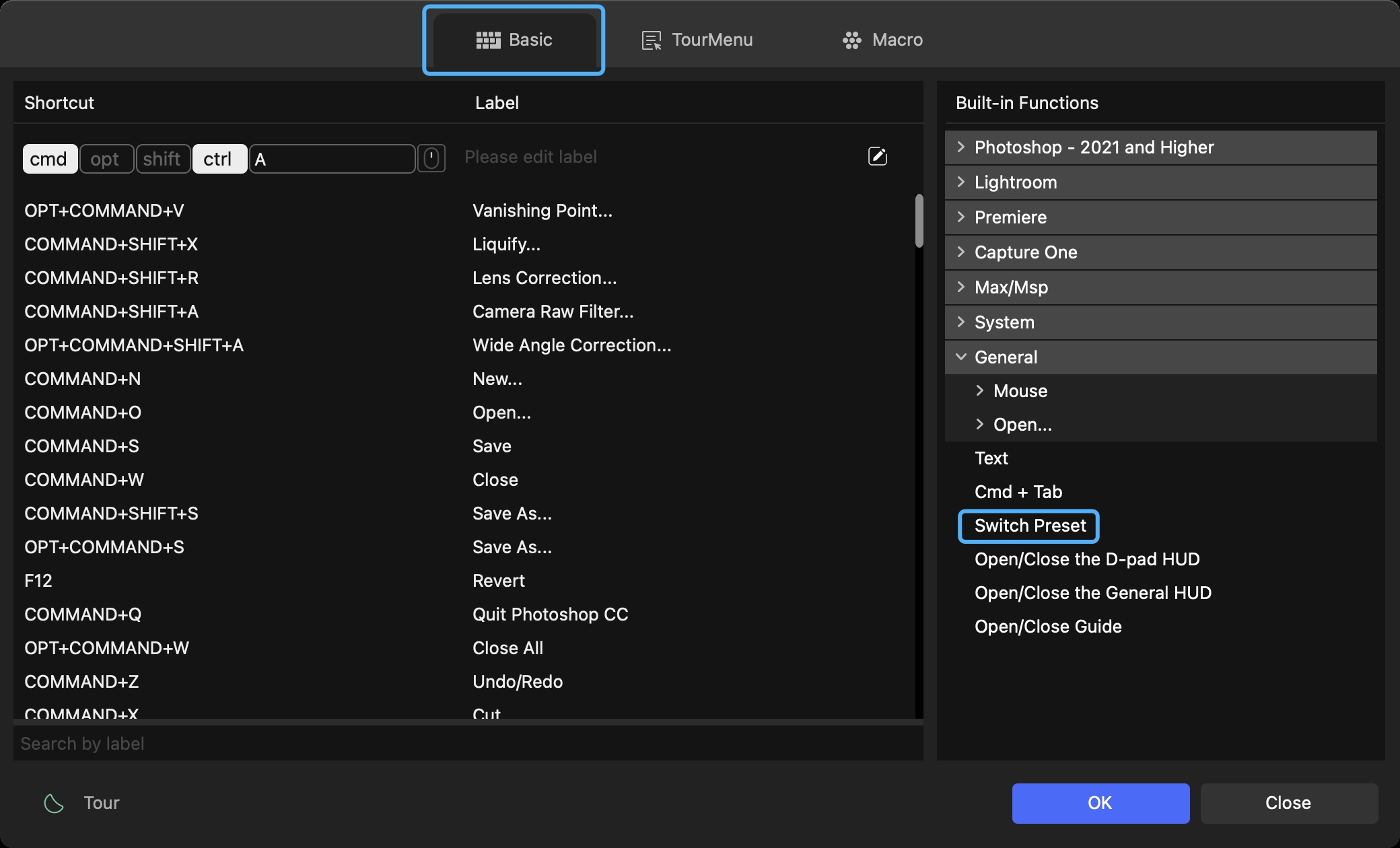Switch to the TourMenu tab
1400x848 pixels.
pyautogui.click(x=697, y=40)
